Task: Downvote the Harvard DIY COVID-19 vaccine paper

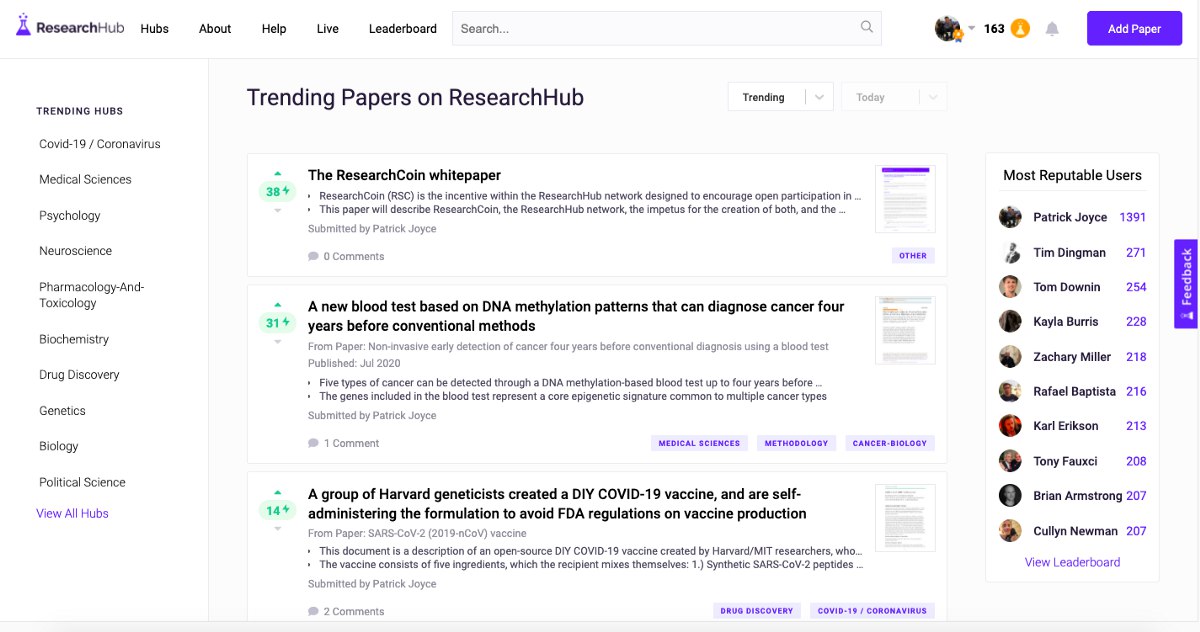Action: [278, 528]
